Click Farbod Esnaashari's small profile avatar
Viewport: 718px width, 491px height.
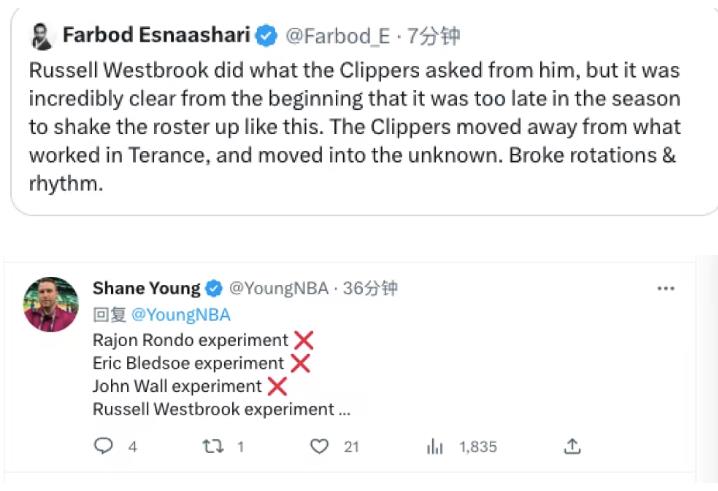coord(40,37)
